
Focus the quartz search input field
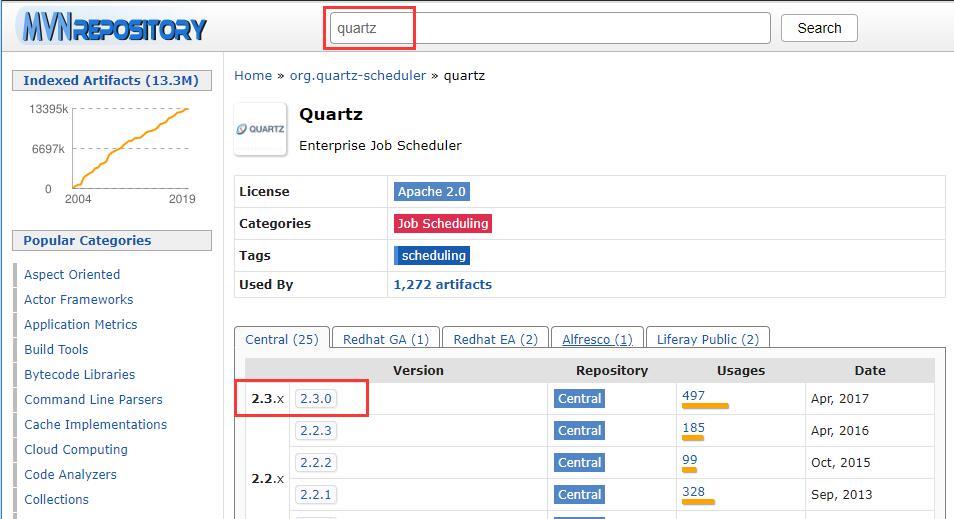click(550, 28)
